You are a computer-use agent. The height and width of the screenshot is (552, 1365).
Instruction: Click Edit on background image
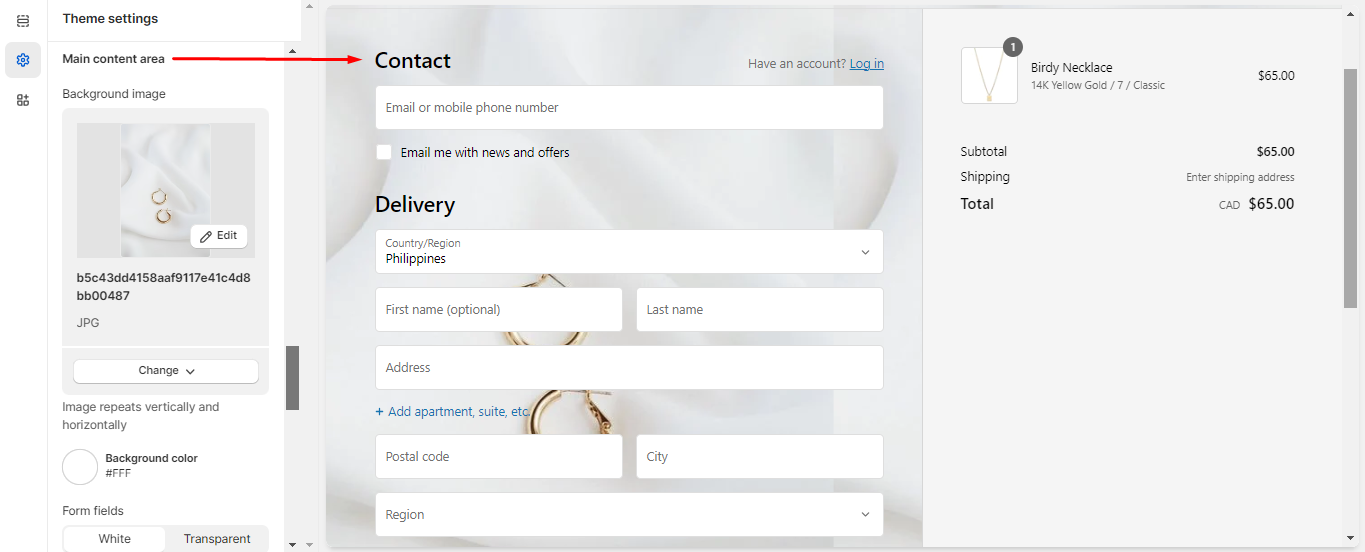219,236
